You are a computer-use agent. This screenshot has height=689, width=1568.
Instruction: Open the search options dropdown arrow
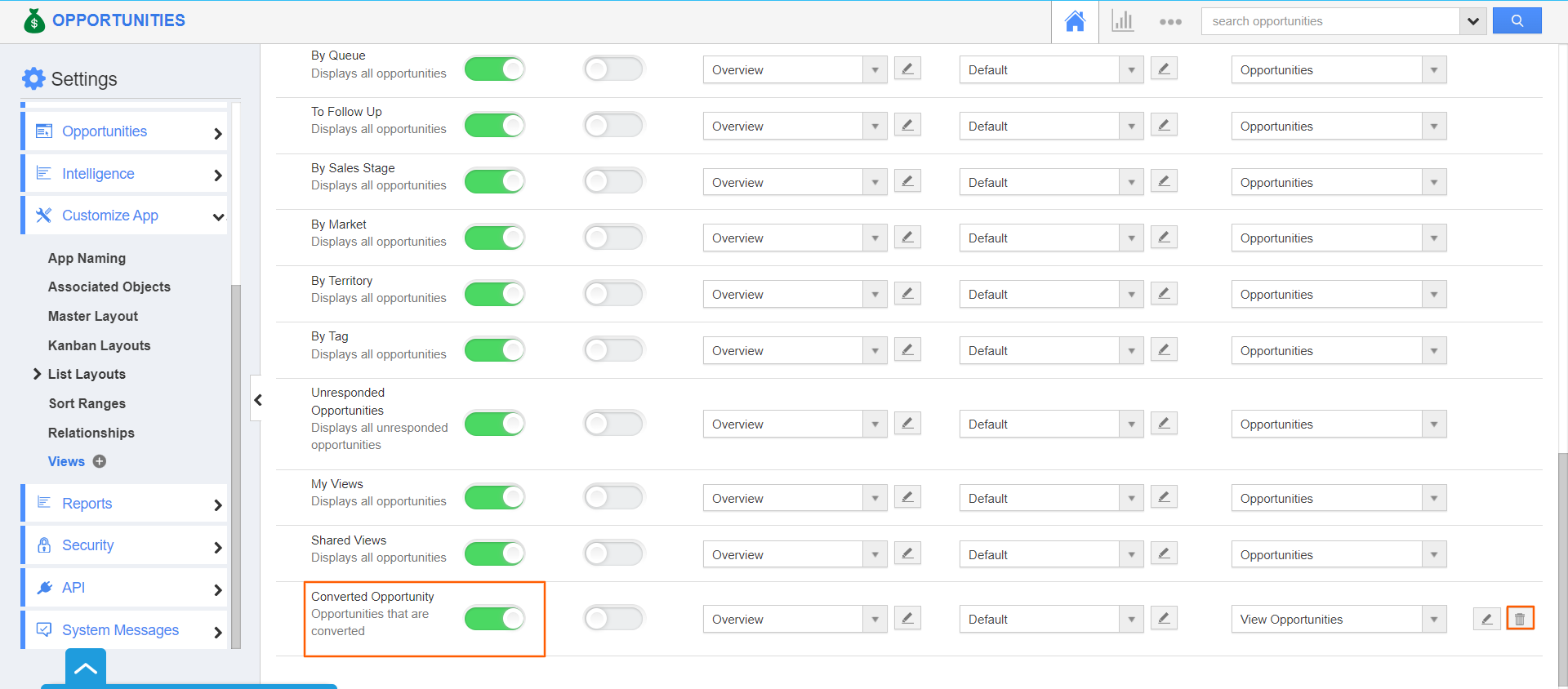click(x=1472, y=21)
